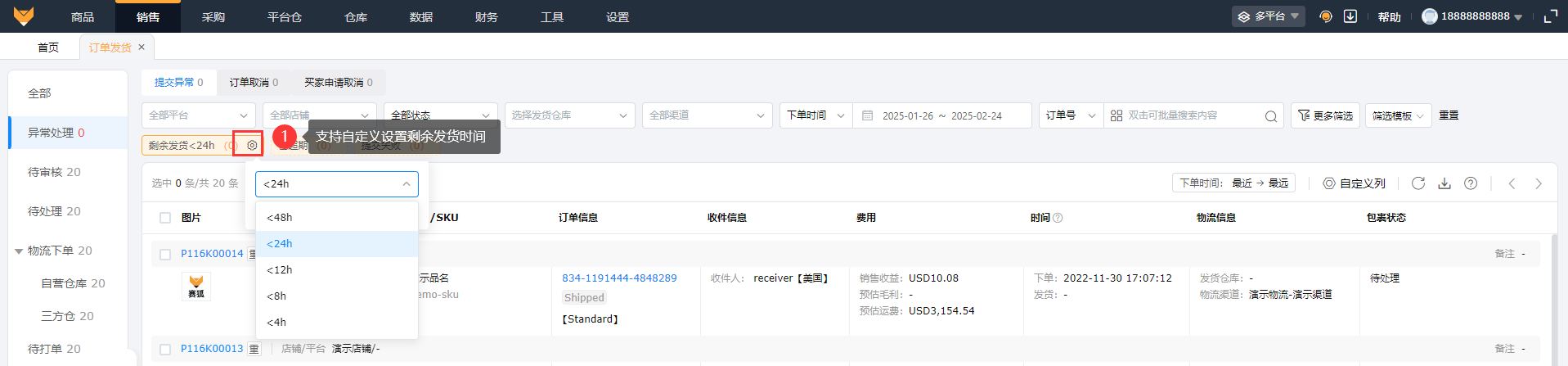Click the user avatar icon
Screen dimensions: 1568x366
(1429, 16)
